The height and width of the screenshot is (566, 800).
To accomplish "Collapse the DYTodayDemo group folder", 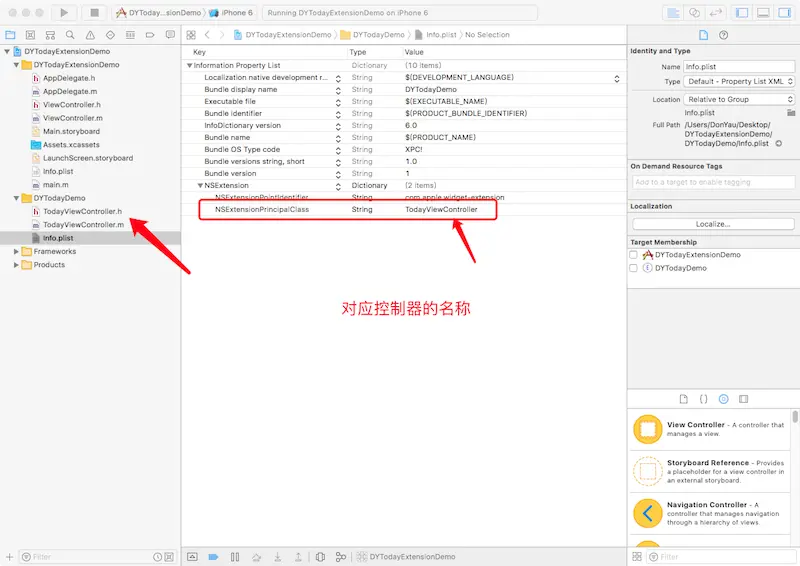I will tap(16, 198).
